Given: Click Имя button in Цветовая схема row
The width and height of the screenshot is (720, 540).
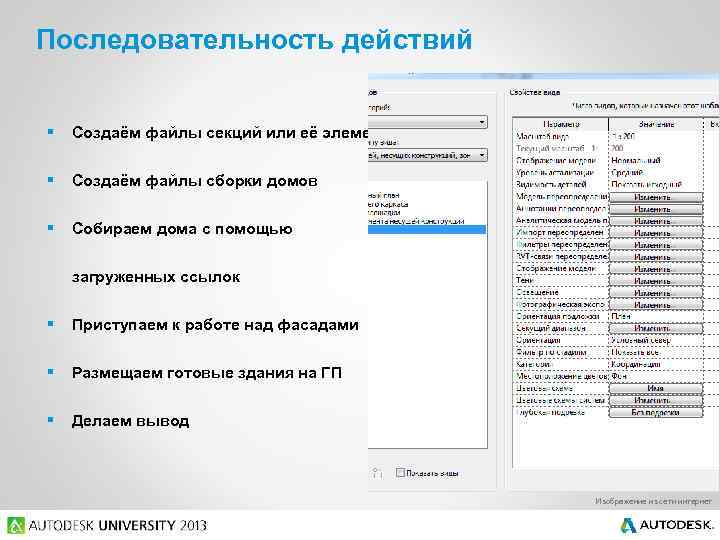Looking at the screenshot, I should (656, 388).
